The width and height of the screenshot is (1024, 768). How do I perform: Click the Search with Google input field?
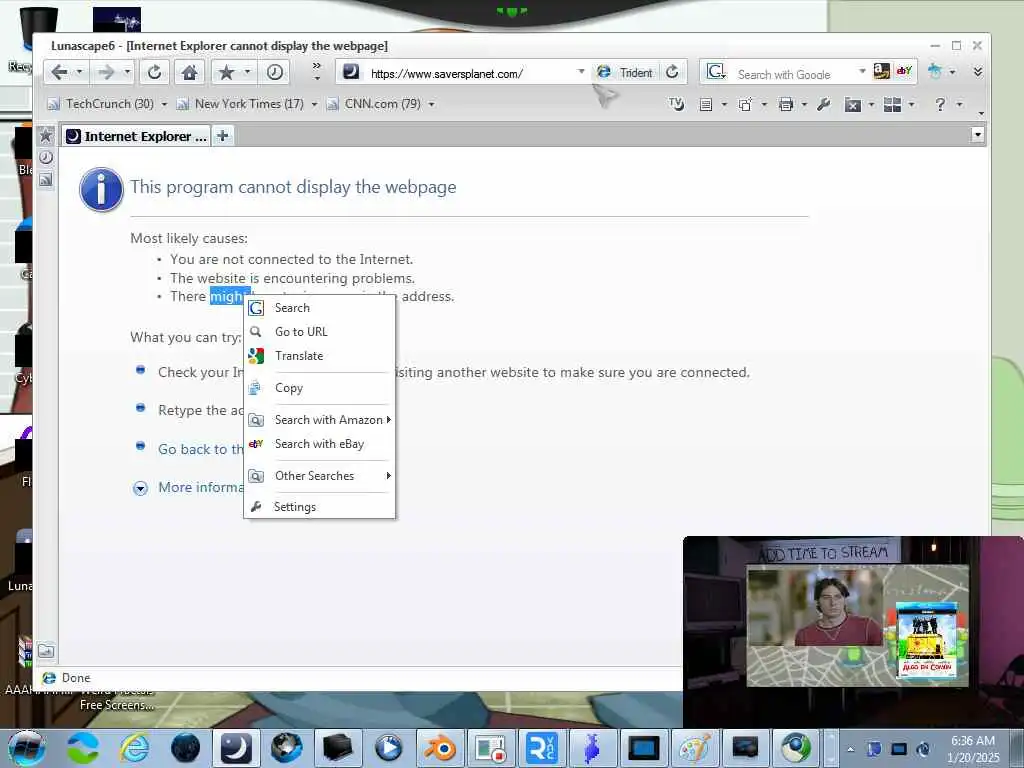coord(793,74)
